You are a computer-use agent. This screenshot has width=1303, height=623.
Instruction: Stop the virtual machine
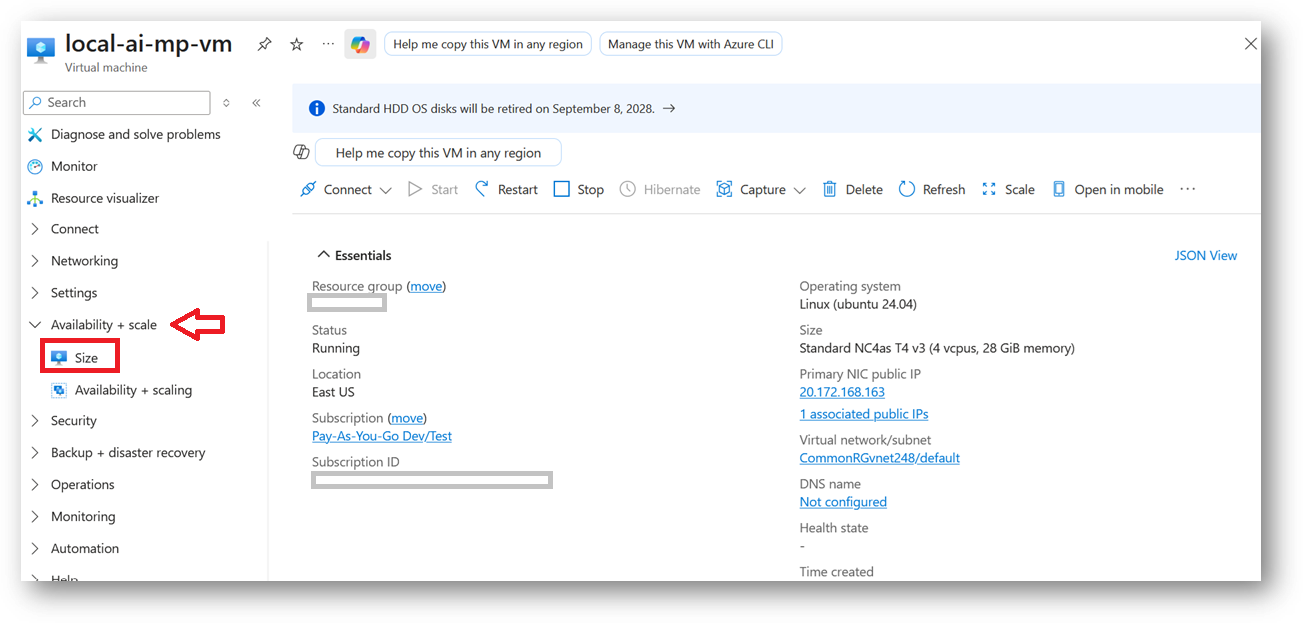point(579,189)
